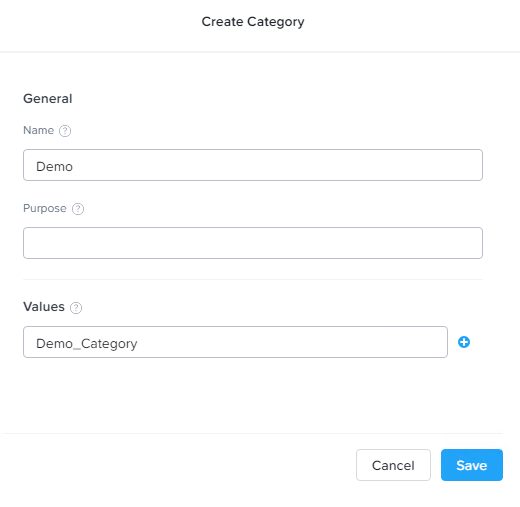Viewport: 520px width, 507px height.
Task: Focus the Name input field
Action: pos(253,165)
